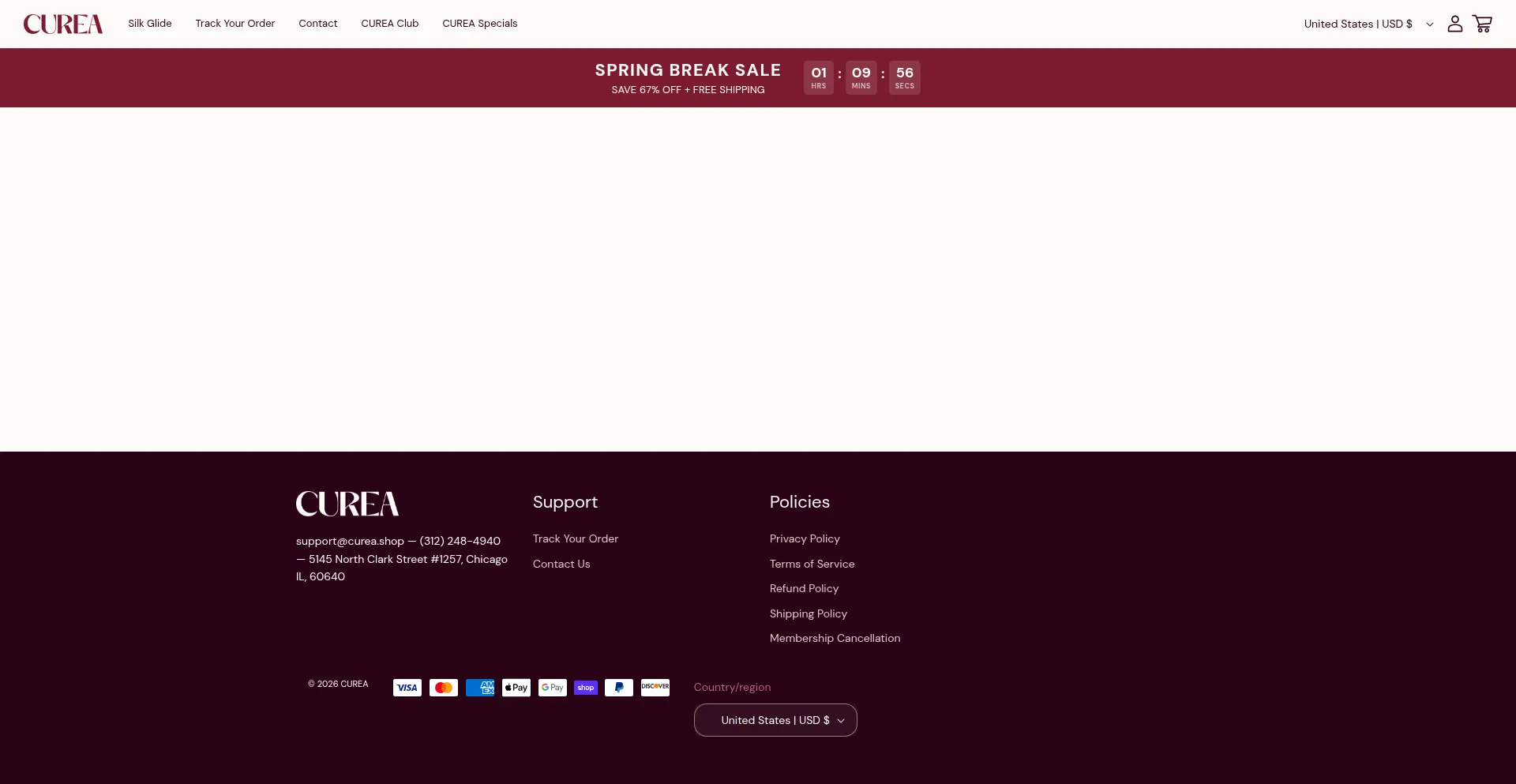This screenshot has width=1516, height=784.
Task: Click the countdown seconds box
Action: (x=905, y=77)
